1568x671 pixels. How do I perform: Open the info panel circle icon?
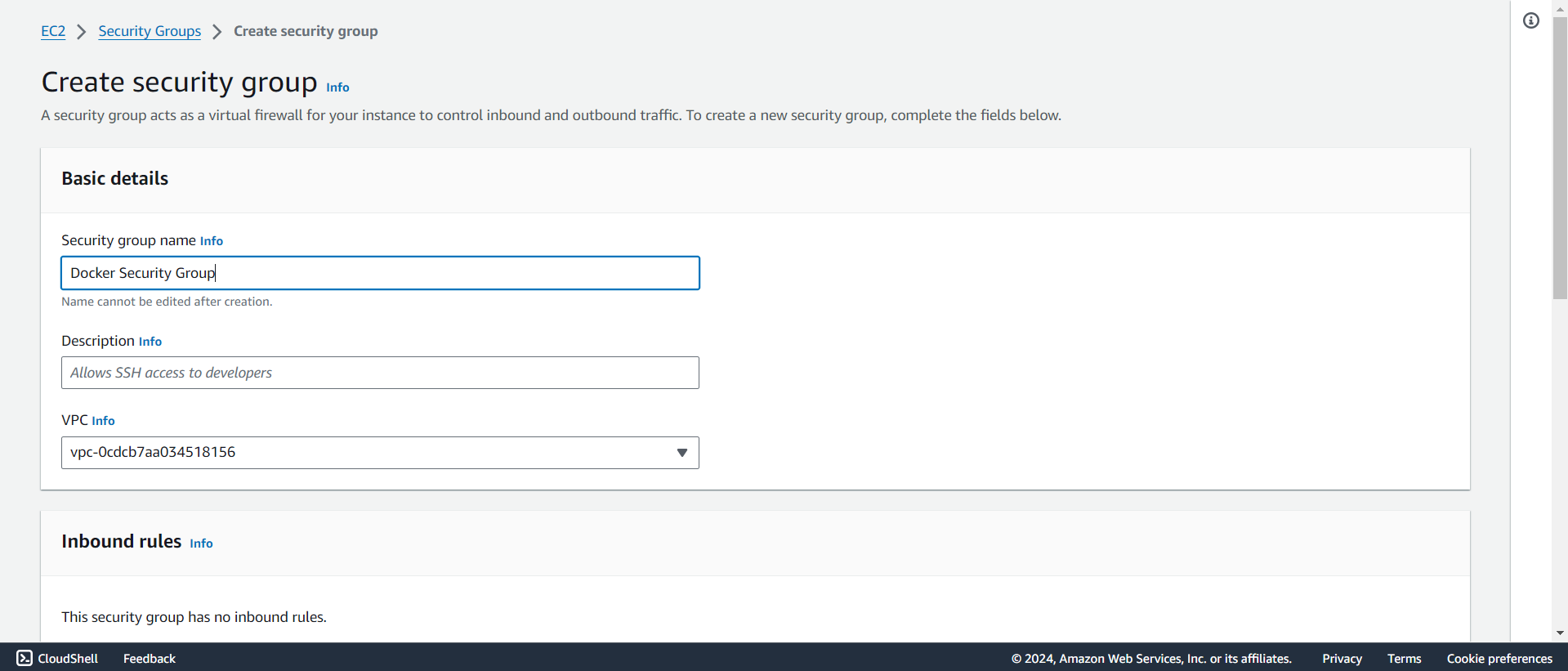(1530, 20)
